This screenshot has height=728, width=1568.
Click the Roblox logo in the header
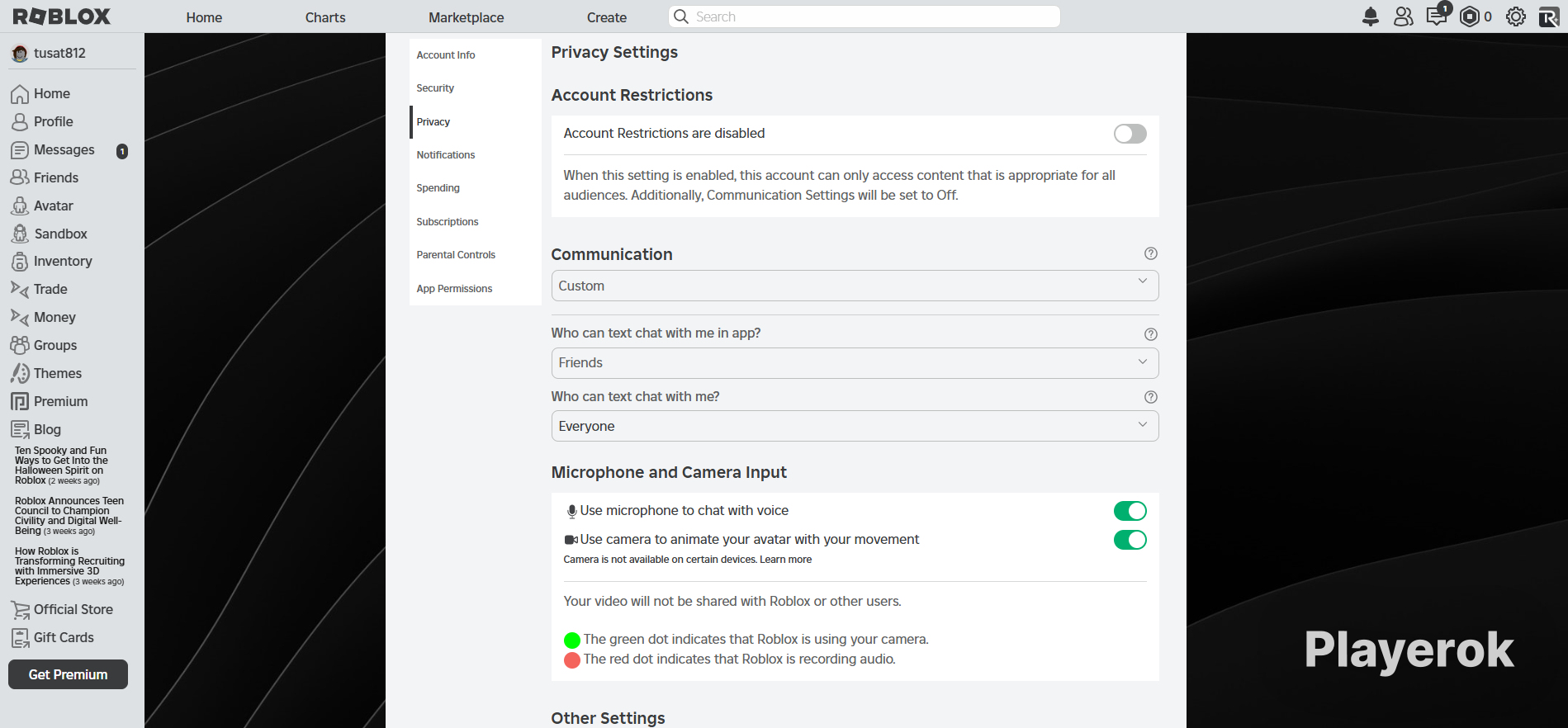[x=61, y=17]
